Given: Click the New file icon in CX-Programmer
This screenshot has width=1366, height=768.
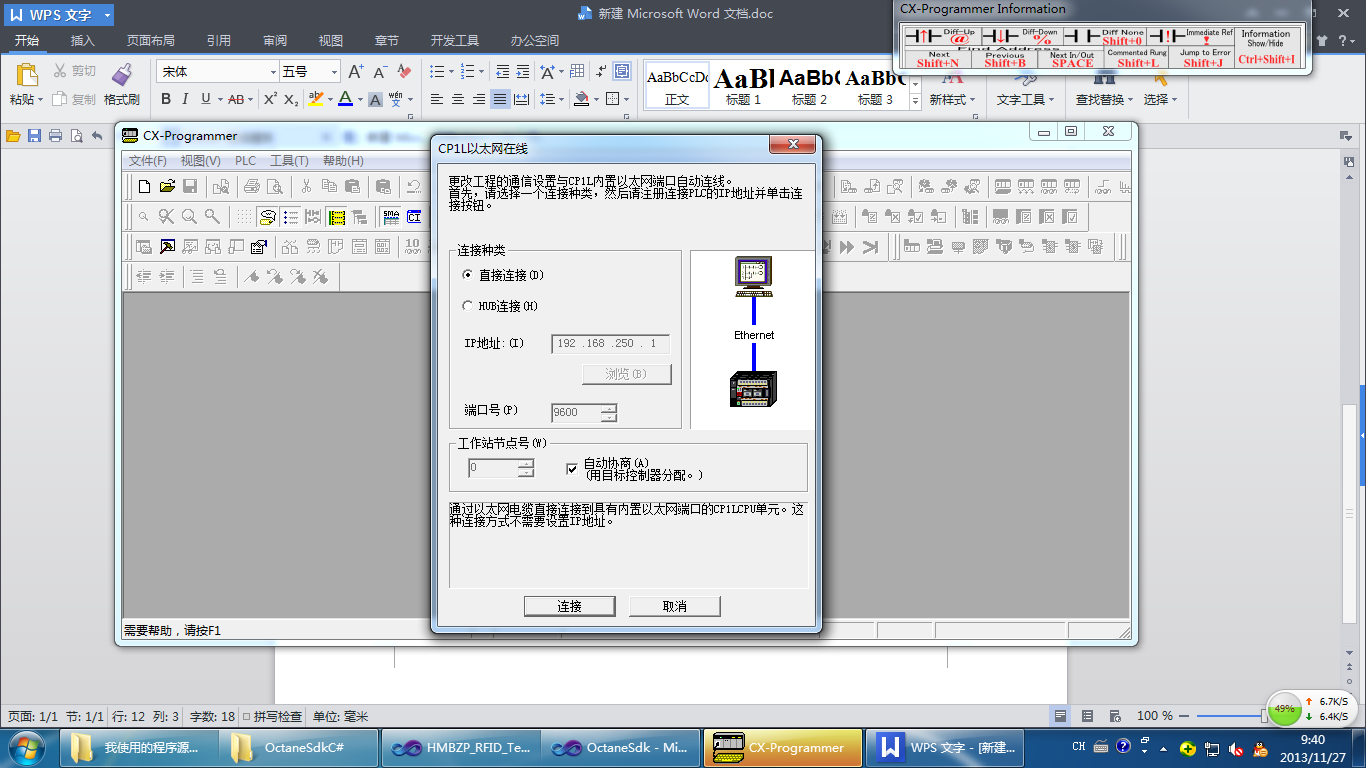Looking at the screenshot, I should click(x=144, y=186).
